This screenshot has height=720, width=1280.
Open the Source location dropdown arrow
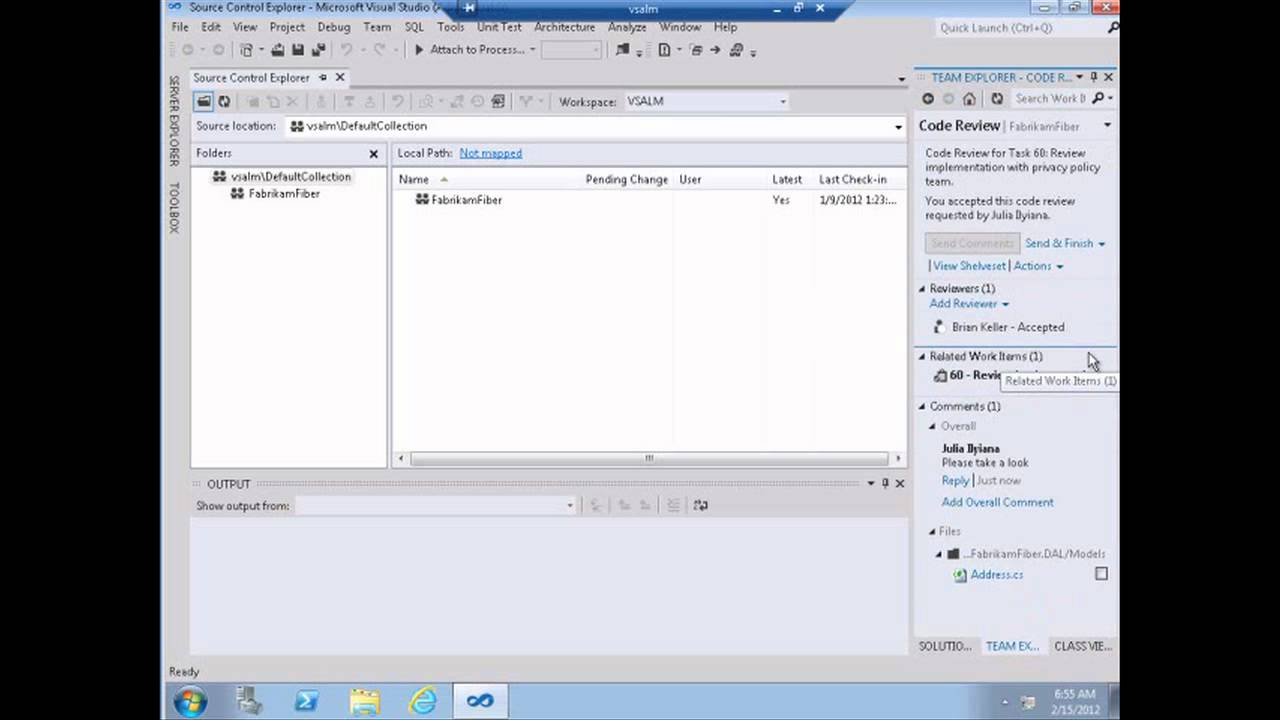point(898,127)
